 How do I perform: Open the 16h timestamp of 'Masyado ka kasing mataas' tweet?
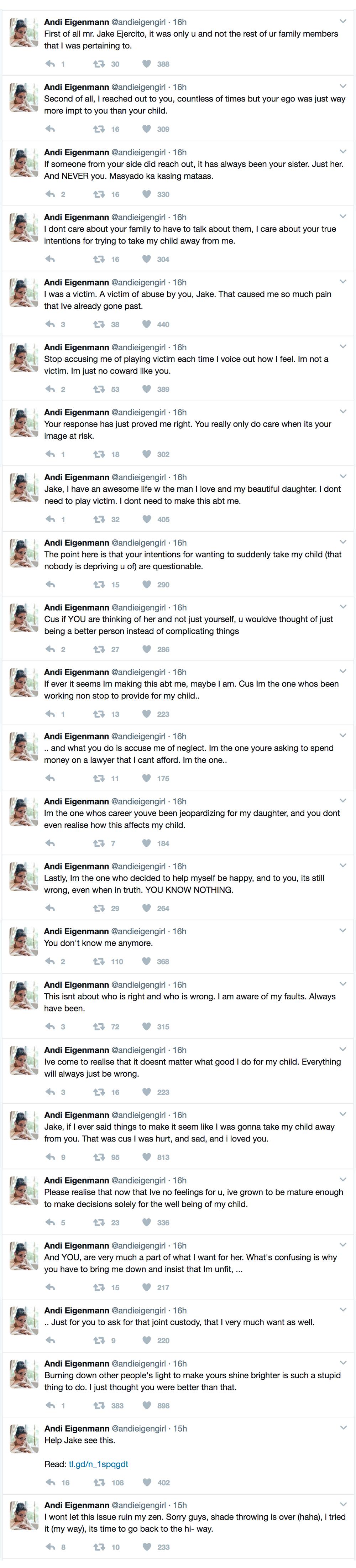click(x=179, y=152)
